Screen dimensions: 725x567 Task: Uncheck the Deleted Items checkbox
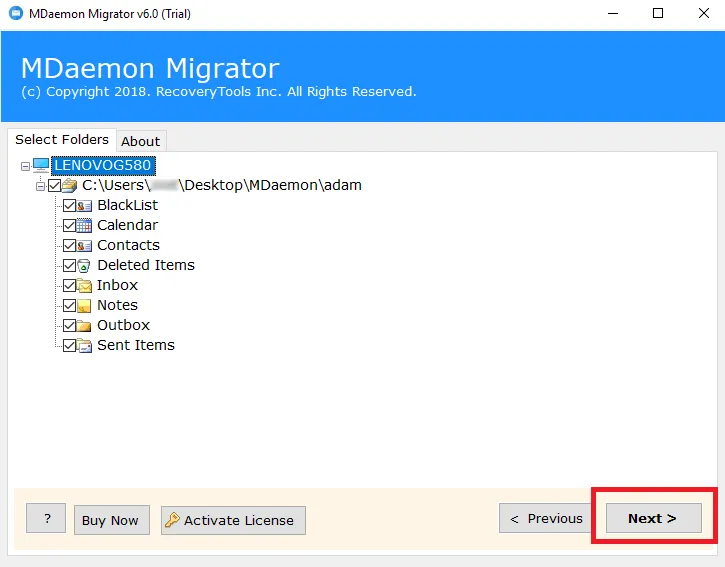click(69, 266)
